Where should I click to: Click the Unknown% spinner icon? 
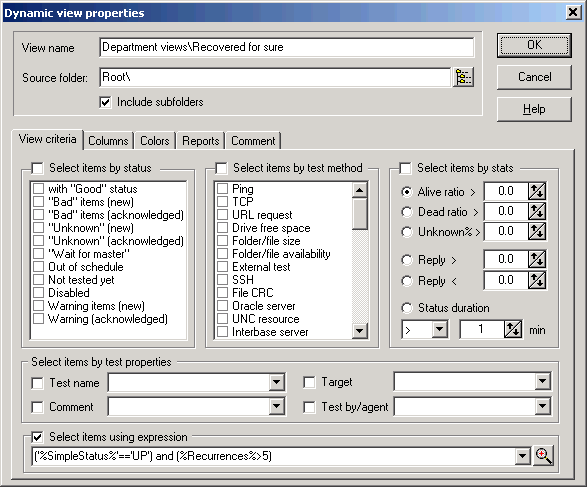pos(537,231)
